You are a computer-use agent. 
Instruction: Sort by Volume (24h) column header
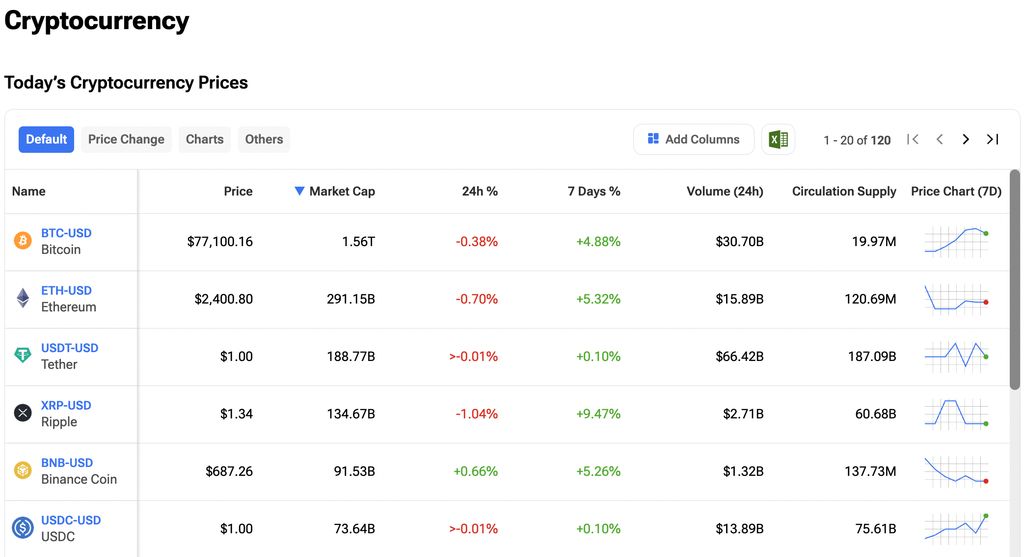(724, 191)
